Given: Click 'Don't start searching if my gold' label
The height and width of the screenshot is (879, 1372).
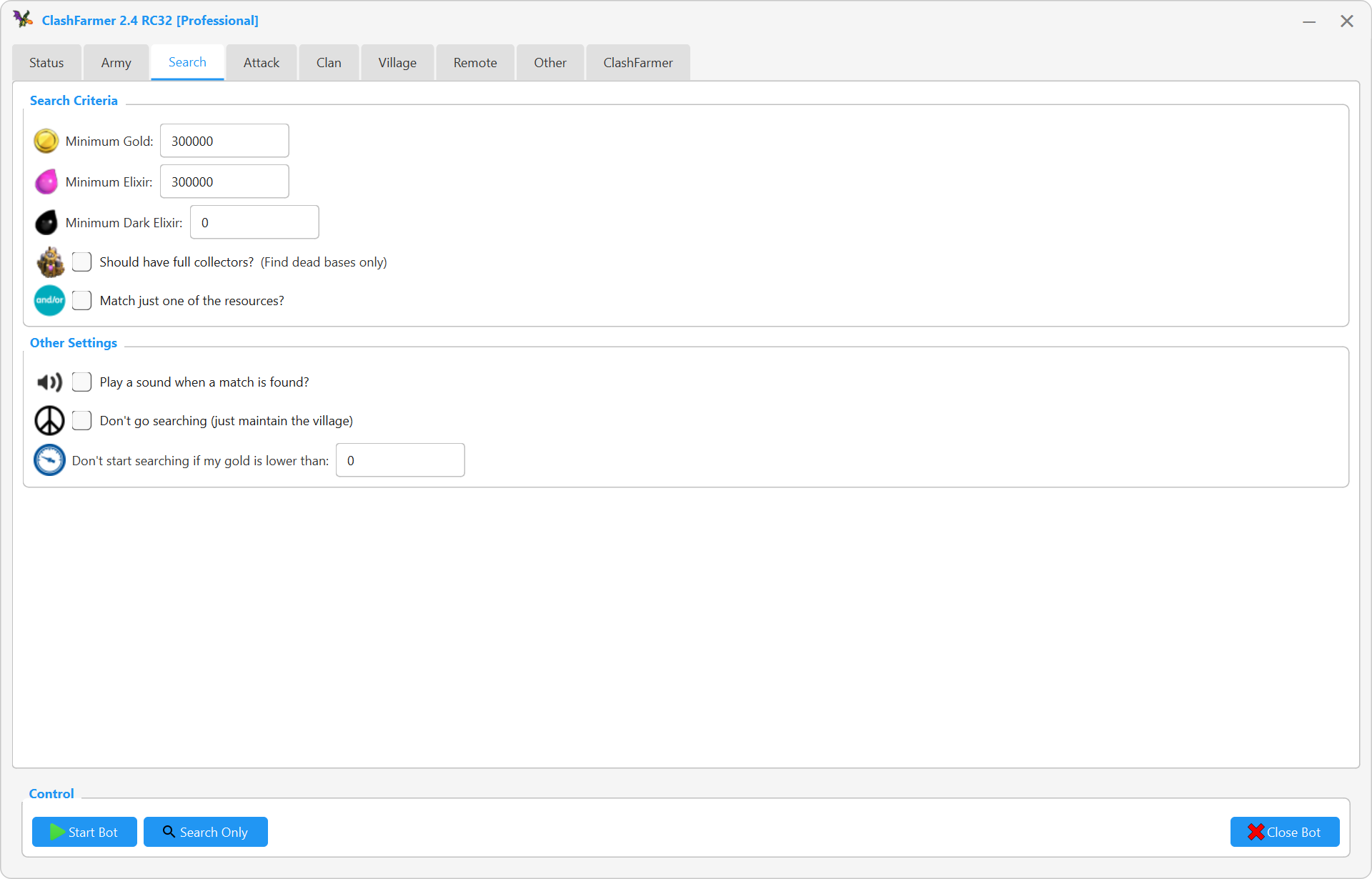Looking at the screenshot, I should [x=201, y=461].
